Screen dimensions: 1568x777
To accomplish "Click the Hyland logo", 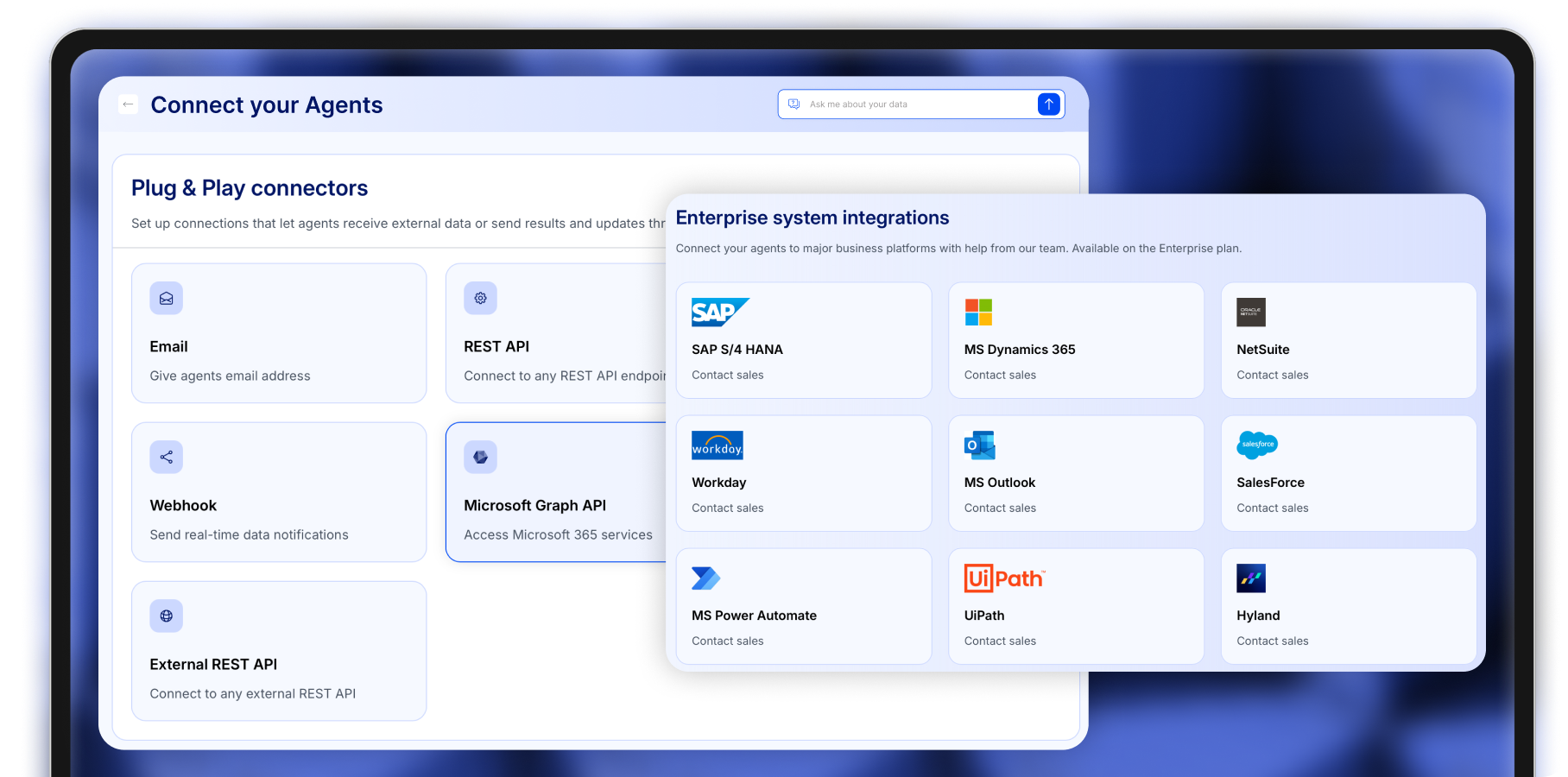I will click(1251, 578).
